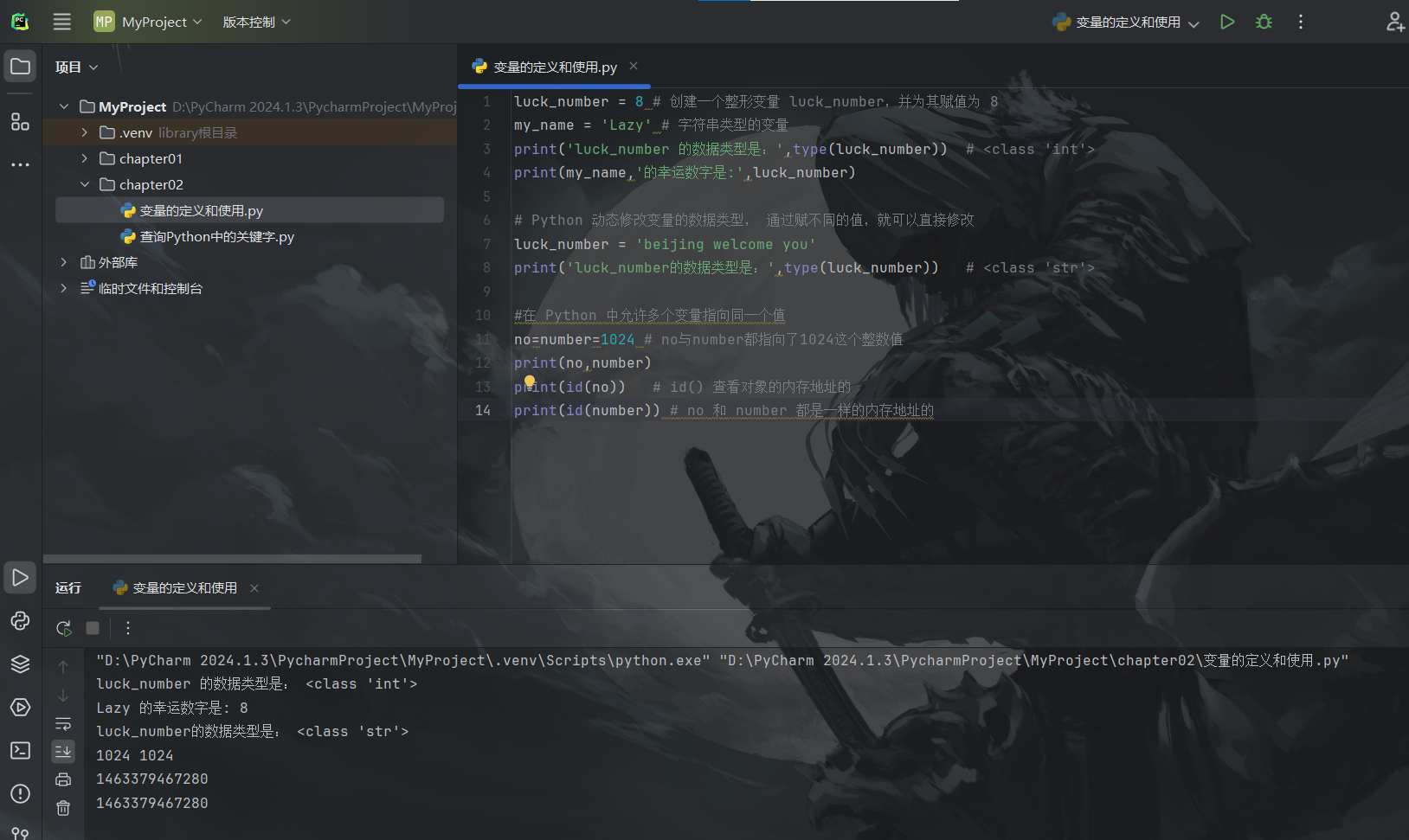Open Run panel more options menu
1409x840 pixels.
coord(128,628)
